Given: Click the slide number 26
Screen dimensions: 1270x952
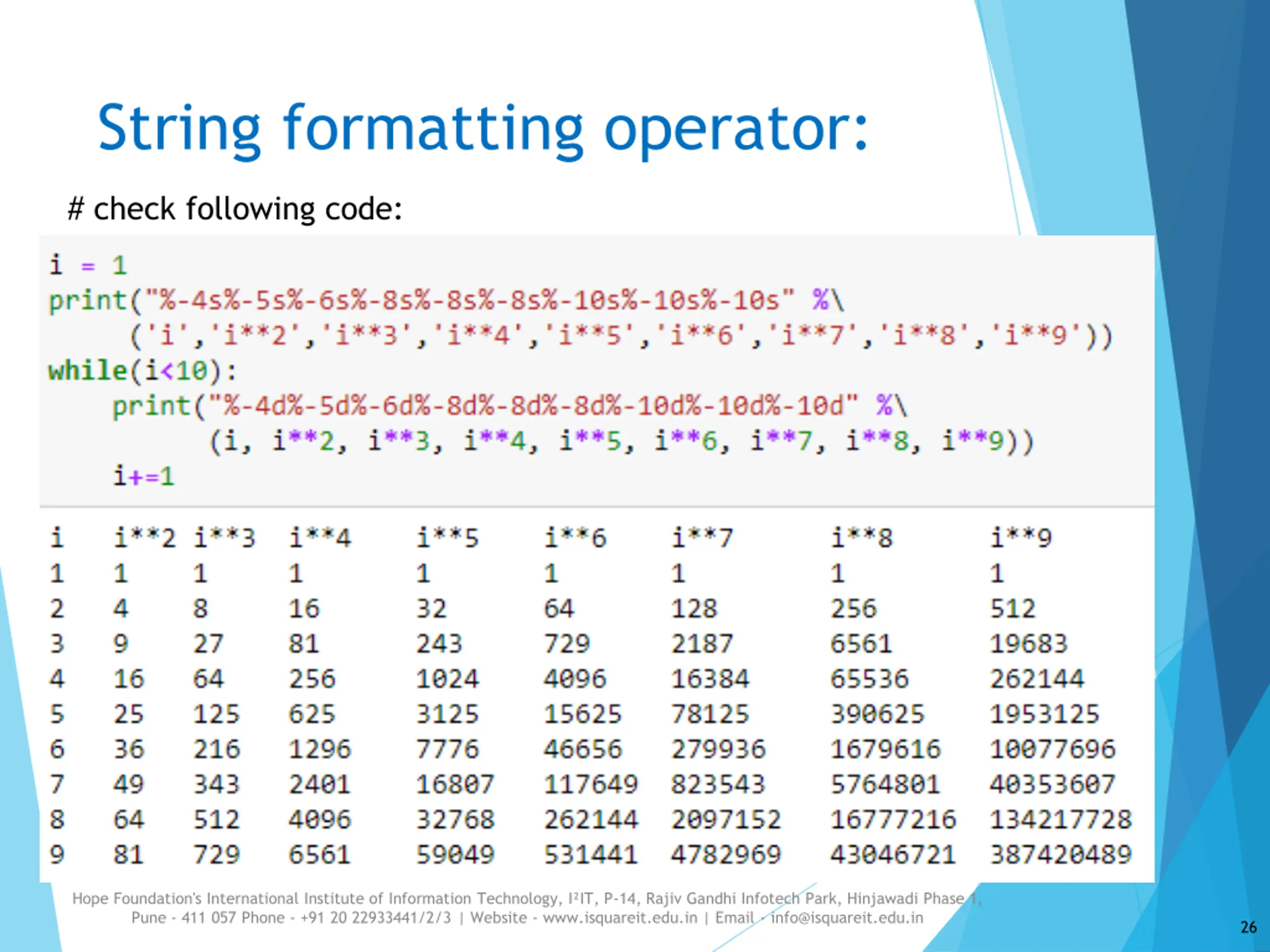Looking at the screenshot, I should tap(1249, 927).
